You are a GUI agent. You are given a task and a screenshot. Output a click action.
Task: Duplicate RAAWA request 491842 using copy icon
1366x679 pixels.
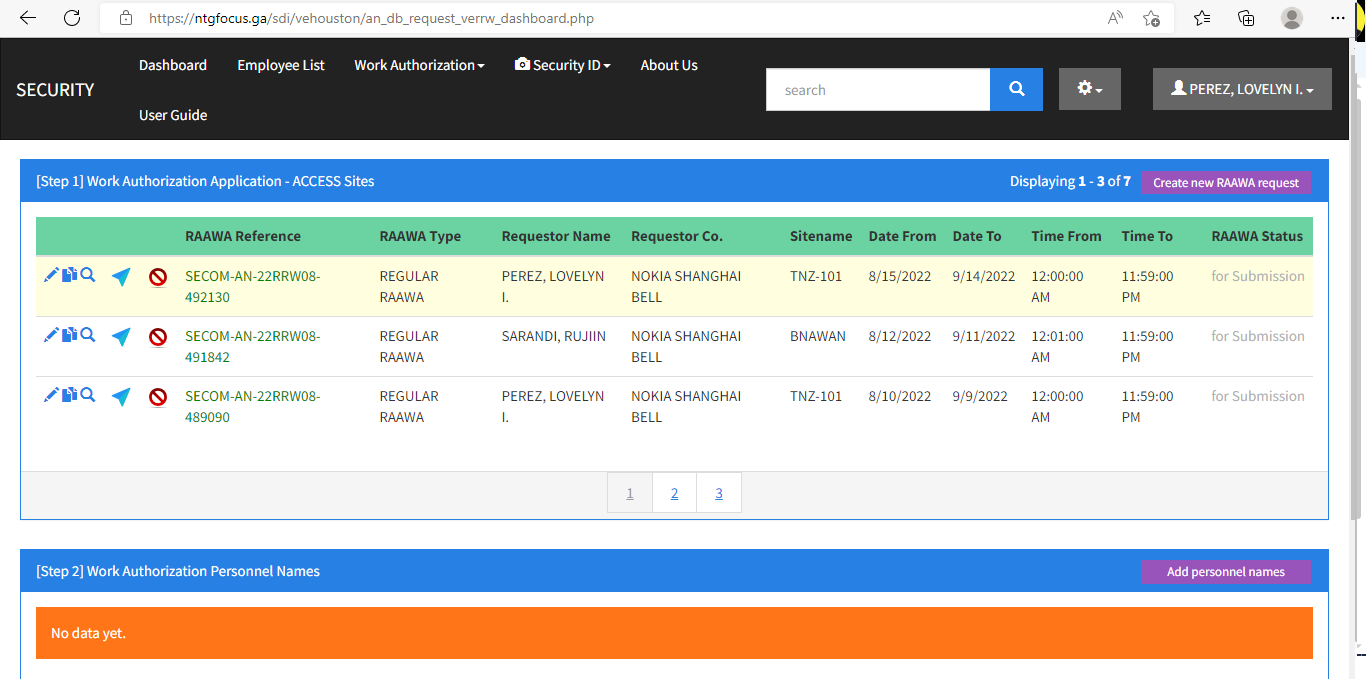[69, 335]
